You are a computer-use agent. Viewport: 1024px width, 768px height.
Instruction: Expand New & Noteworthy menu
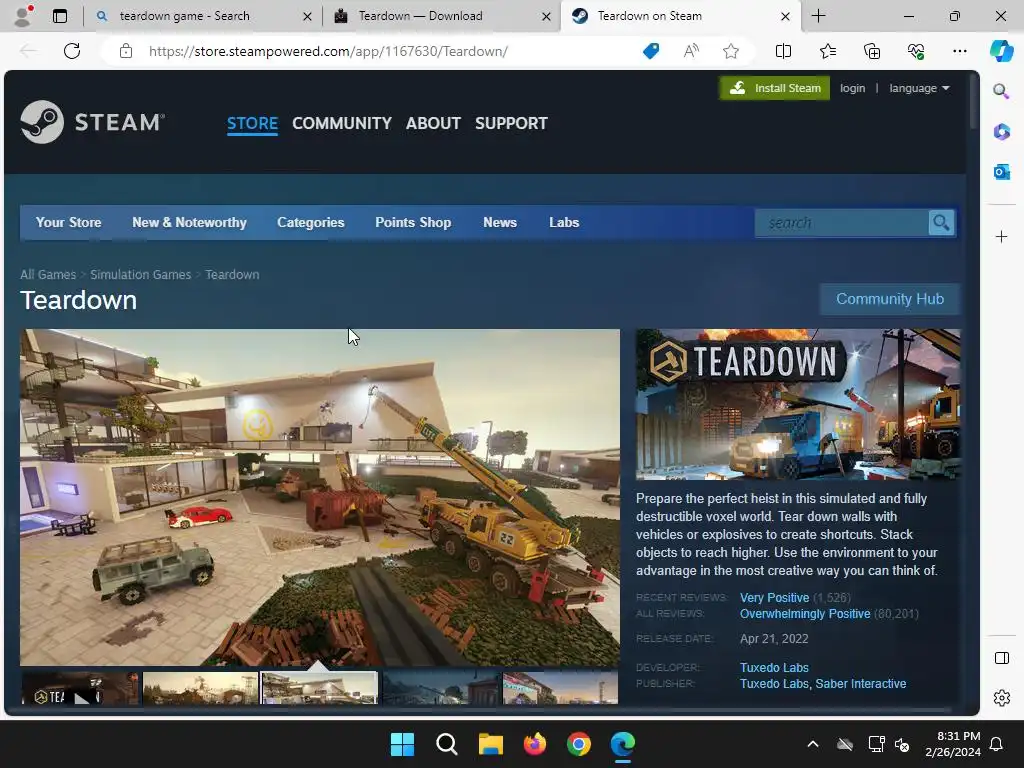tap(189, 223)
